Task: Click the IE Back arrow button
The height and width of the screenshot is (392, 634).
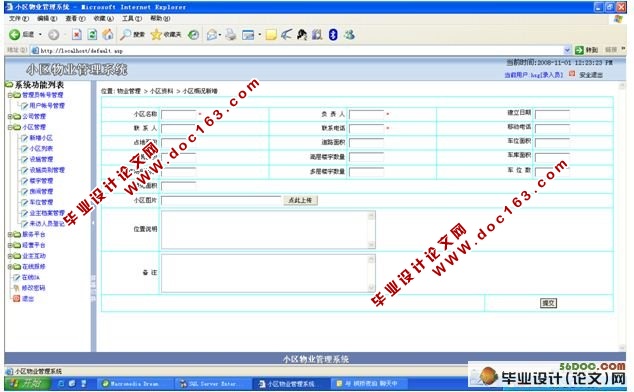Action: 15,35
